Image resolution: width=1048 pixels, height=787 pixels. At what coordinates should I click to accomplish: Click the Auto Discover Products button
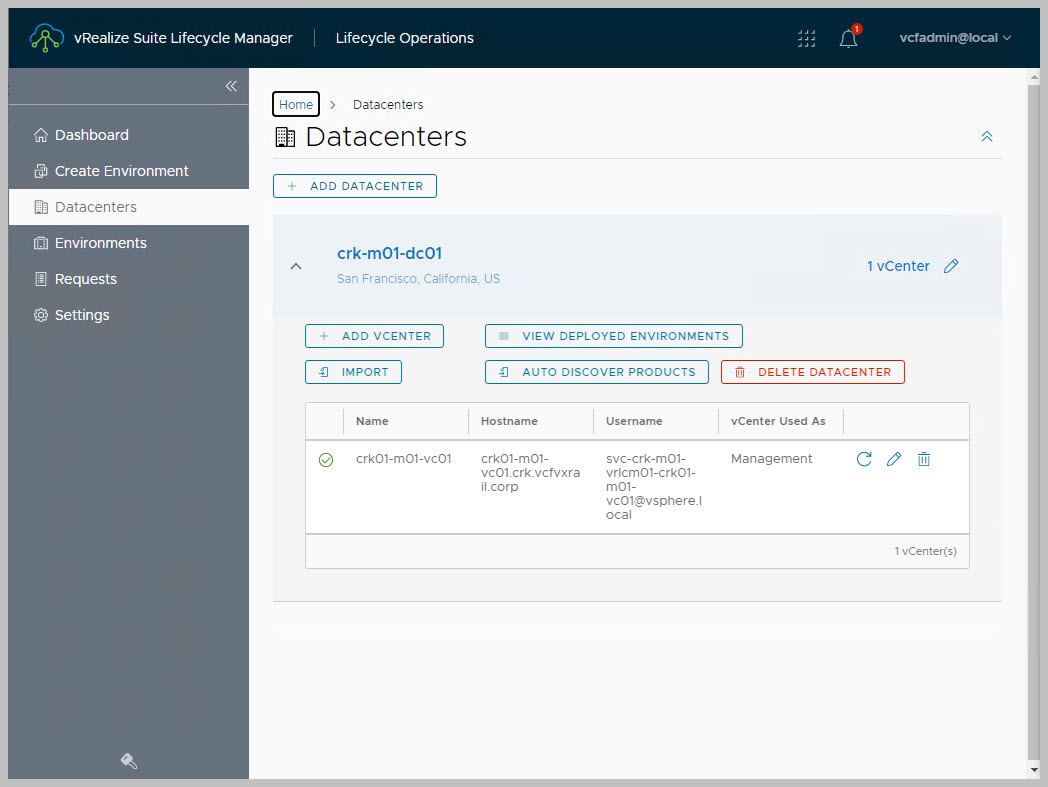pos(596,372)
